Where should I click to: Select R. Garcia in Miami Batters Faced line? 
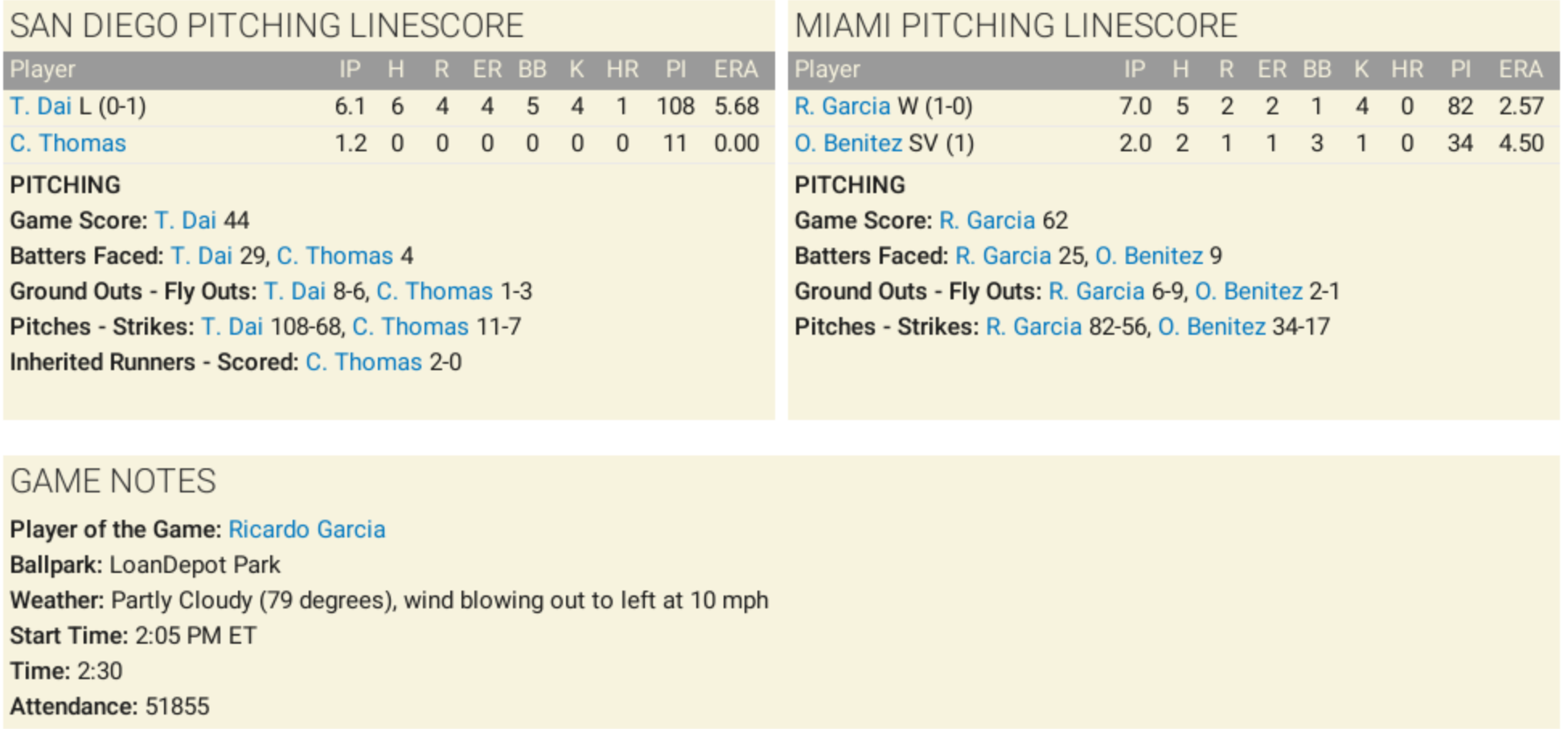(x=1003, y=256)
